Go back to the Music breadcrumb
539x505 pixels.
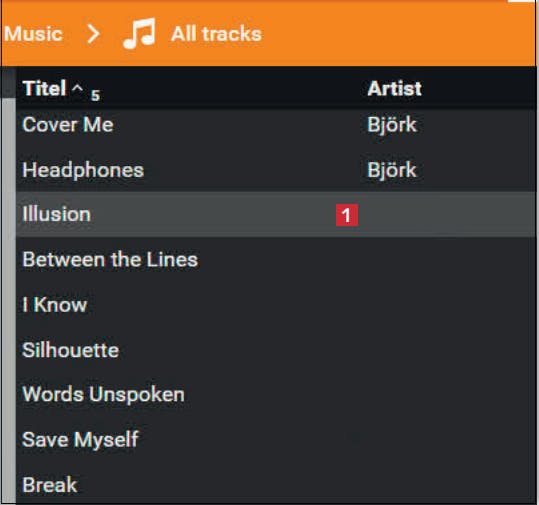(33, 34)
